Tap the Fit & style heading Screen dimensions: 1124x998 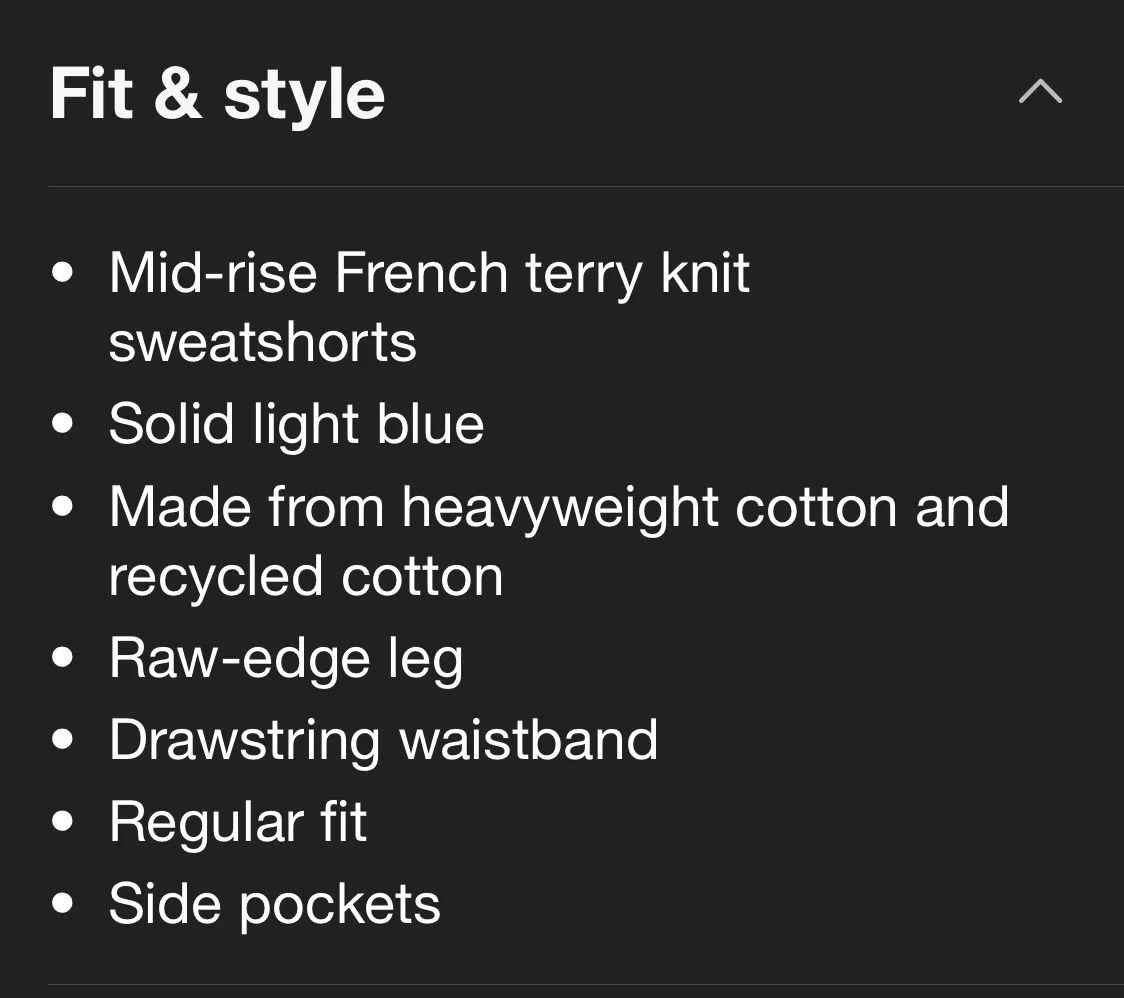(217, 93)
